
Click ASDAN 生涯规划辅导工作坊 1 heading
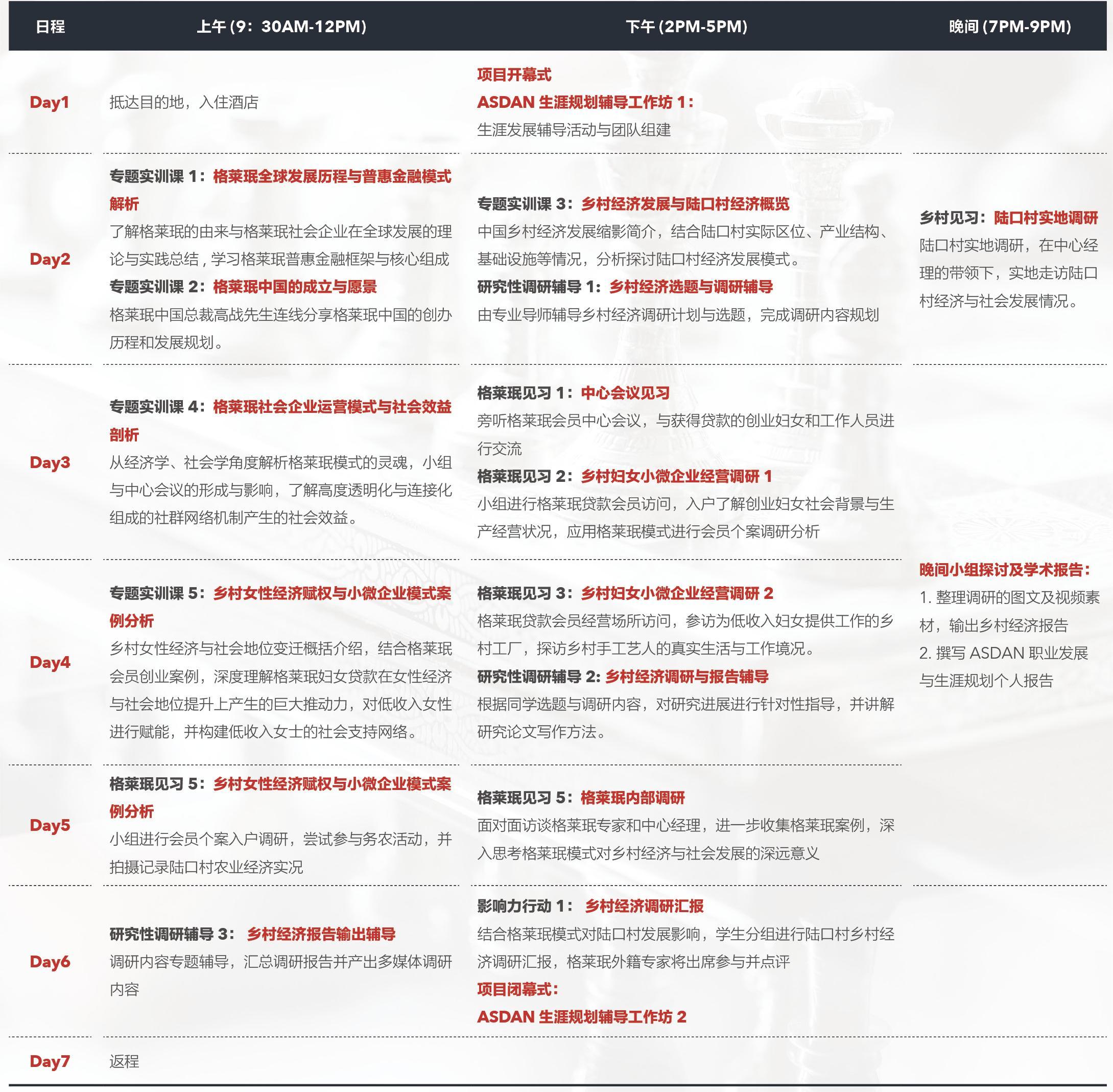coord(585,102)
